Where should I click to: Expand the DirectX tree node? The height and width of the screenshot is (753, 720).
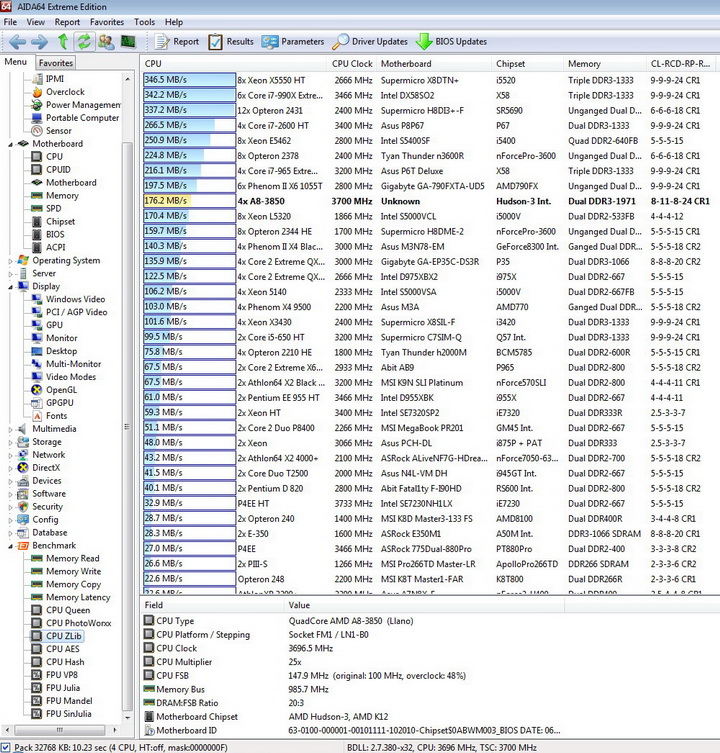[x=10, y=468]
